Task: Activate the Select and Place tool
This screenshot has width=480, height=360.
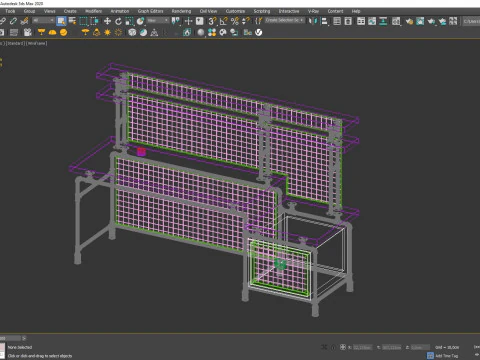Action: point(140,21)
